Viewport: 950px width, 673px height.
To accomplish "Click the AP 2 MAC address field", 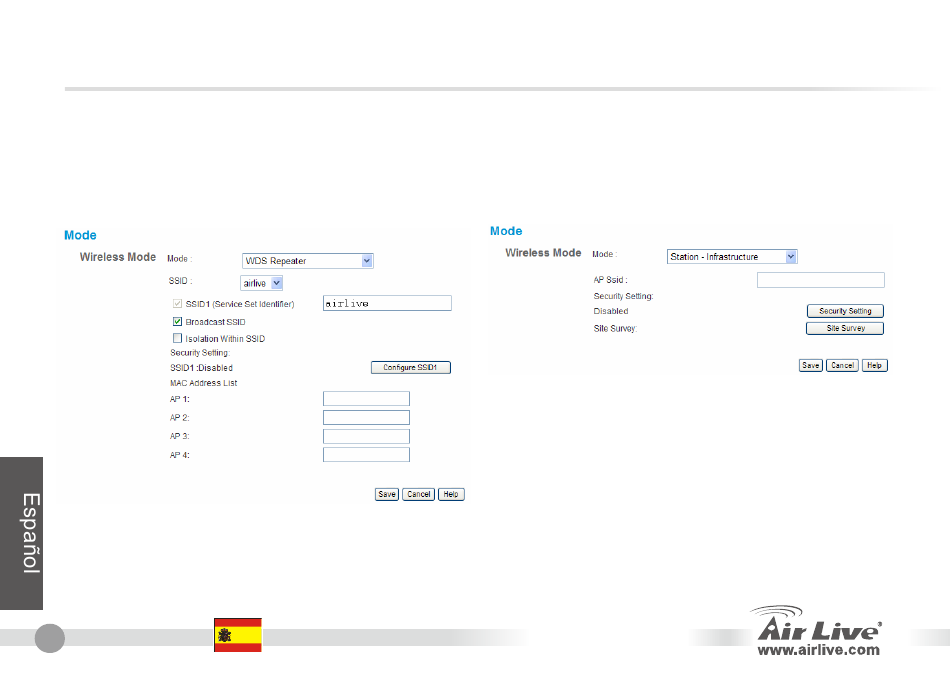I will [x=367, y=417].
